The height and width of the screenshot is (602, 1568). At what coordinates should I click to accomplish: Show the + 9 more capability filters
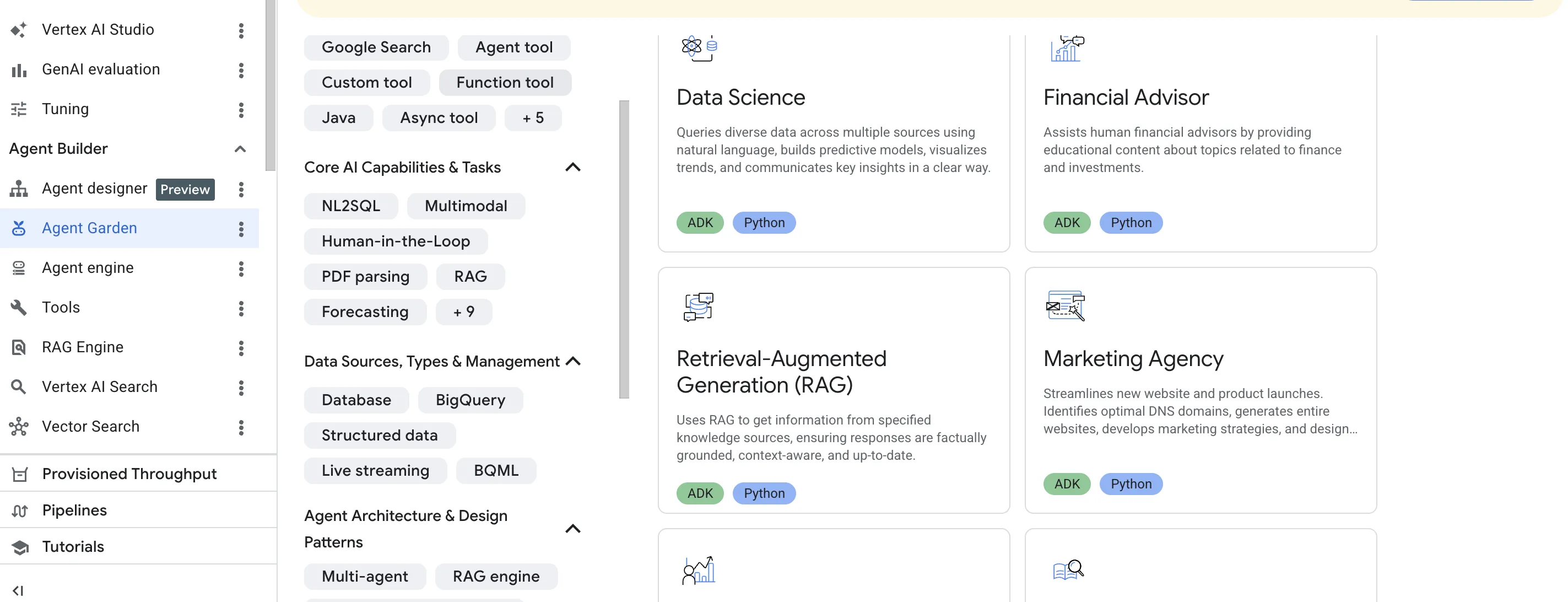click(x=464, y=312)
